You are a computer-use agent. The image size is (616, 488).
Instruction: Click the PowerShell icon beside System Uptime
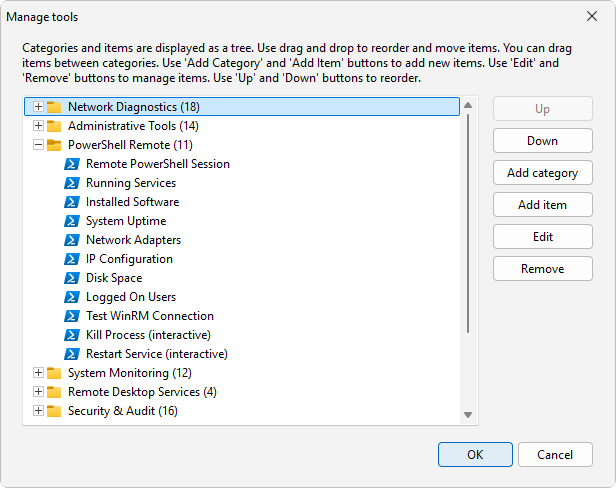pos(72,221)
